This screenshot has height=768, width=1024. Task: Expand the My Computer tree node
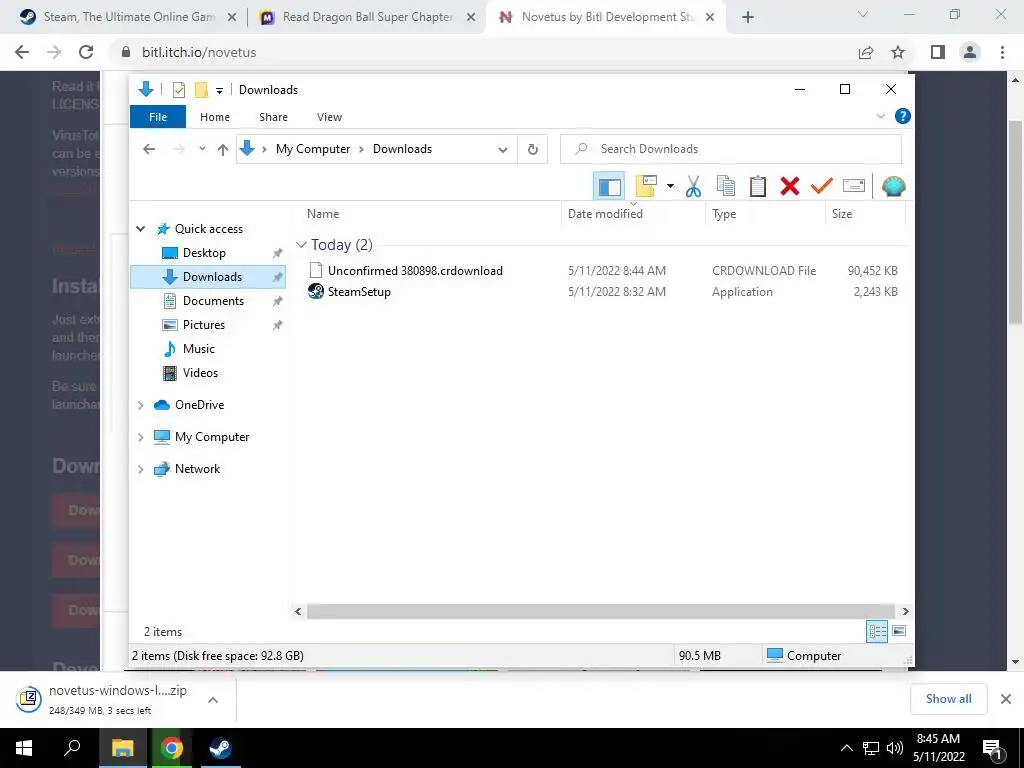pos(140,437)
